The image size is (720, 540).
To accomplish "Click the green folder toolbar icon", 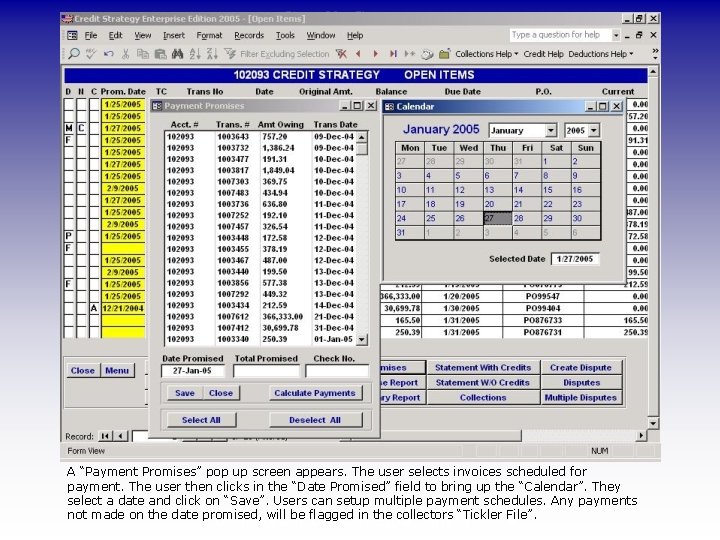I will (444, 54).
